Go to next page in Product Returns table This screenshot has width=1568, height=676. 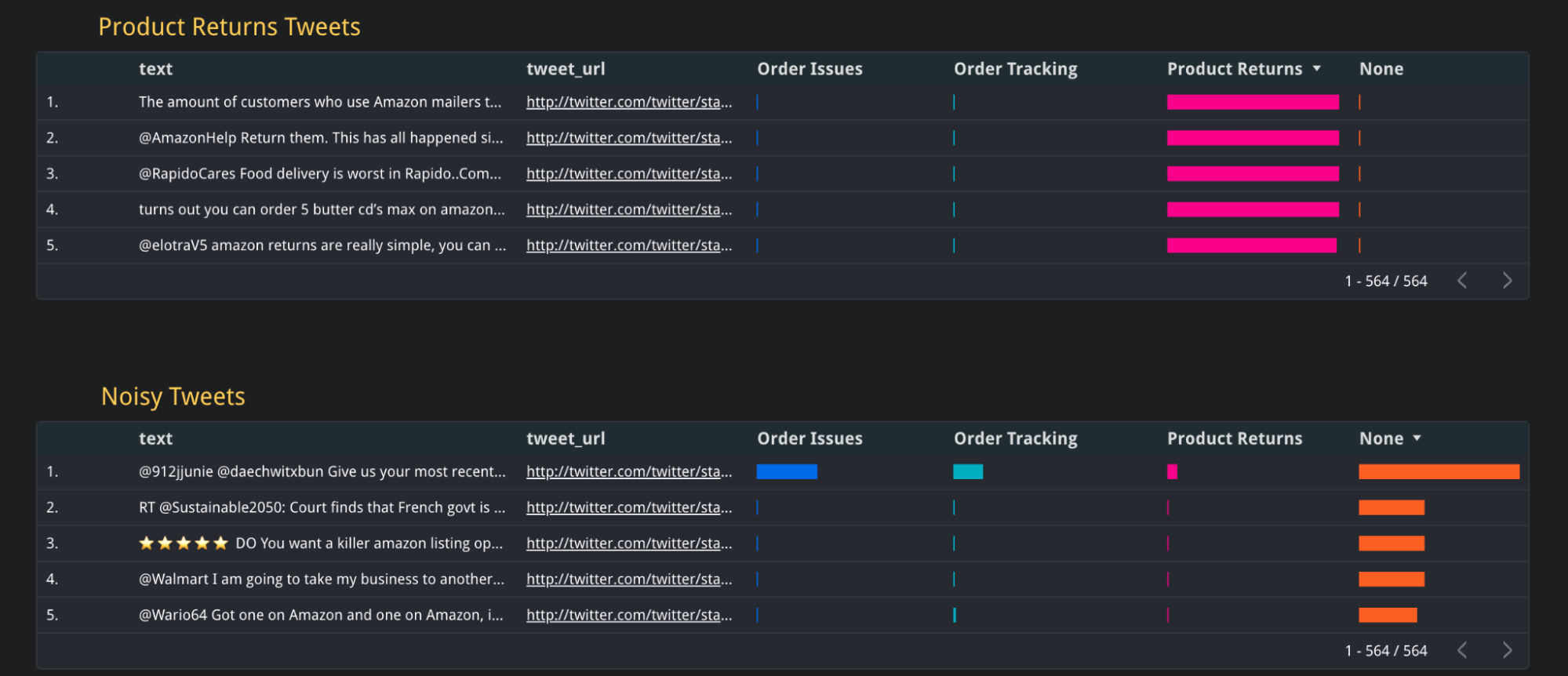[x=1507, y=281]
